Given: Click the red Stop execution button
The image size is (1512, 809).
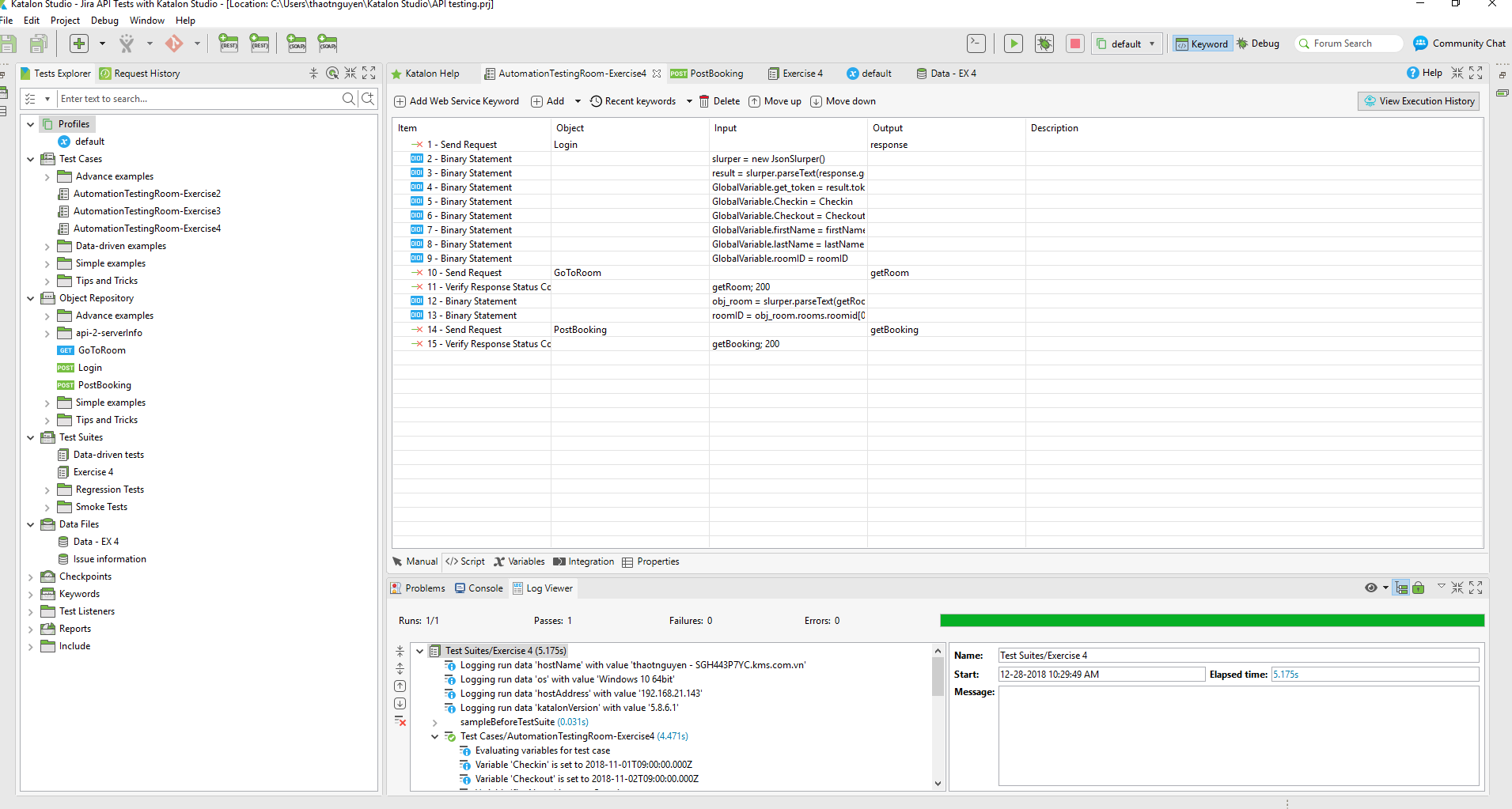Looking at the screenshot, I should pos(1074,43).
